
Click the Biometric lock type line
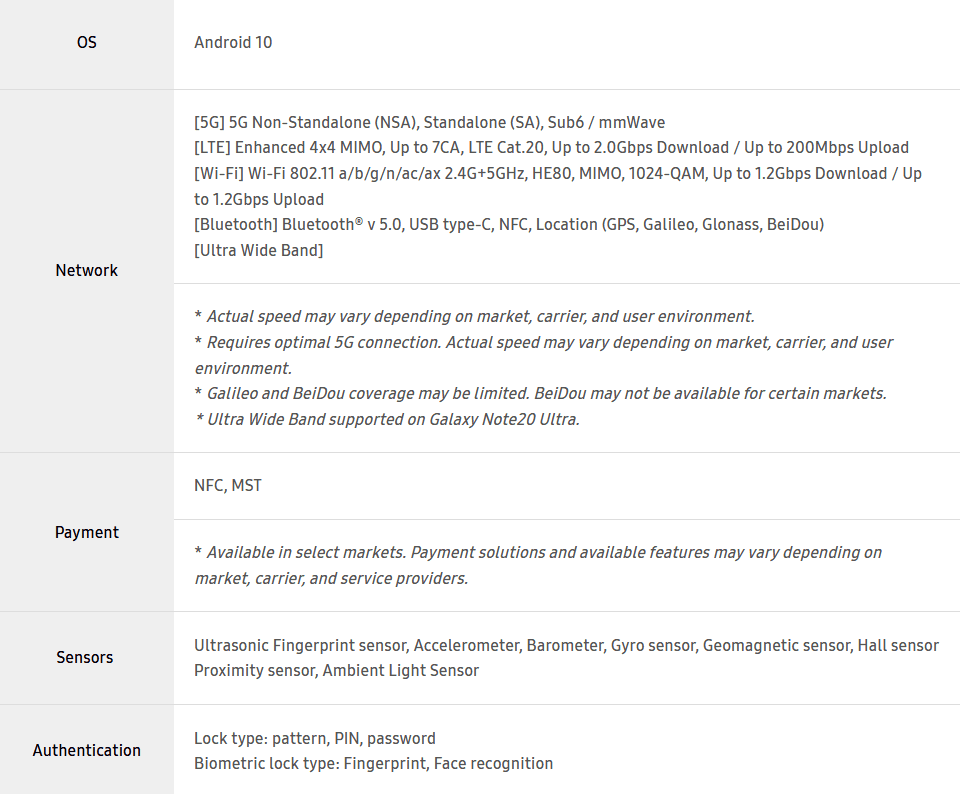pyautogui.click(x=373, y=763)
